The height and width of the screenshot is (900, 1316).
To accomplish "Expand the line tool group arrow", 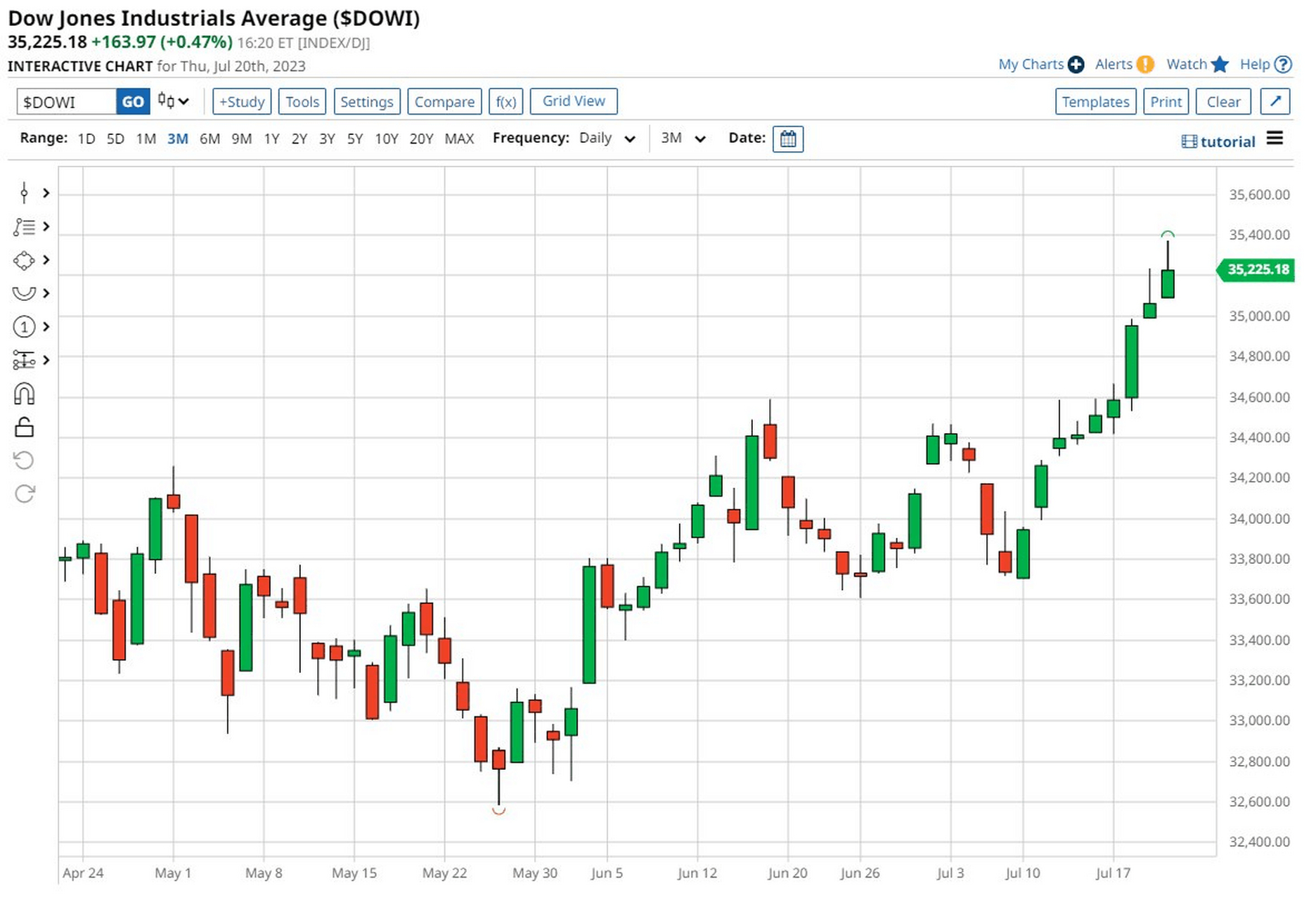I will click(46, 193).
